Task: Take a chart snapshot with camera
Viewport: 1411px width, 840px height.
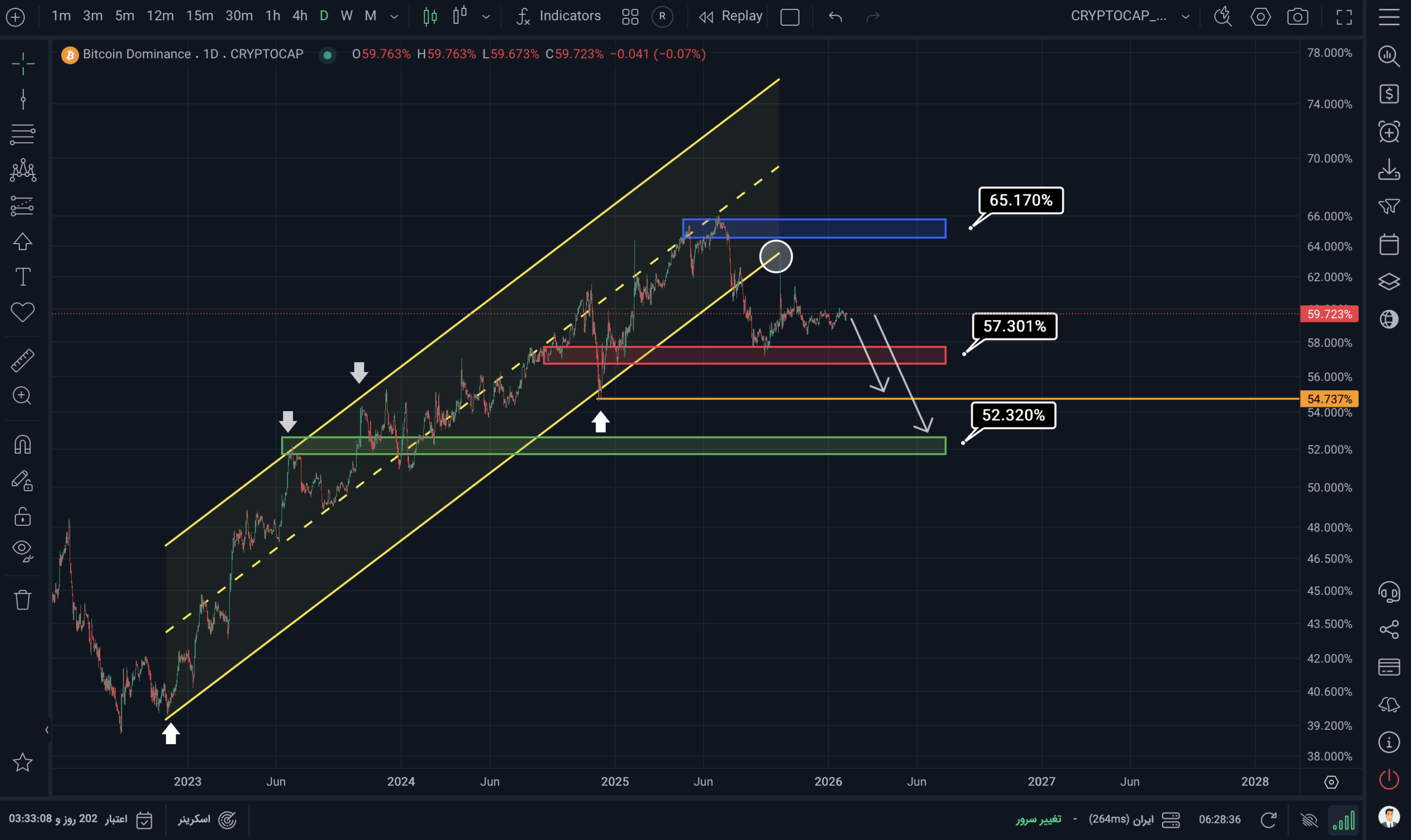Action: click(1297, 17)
